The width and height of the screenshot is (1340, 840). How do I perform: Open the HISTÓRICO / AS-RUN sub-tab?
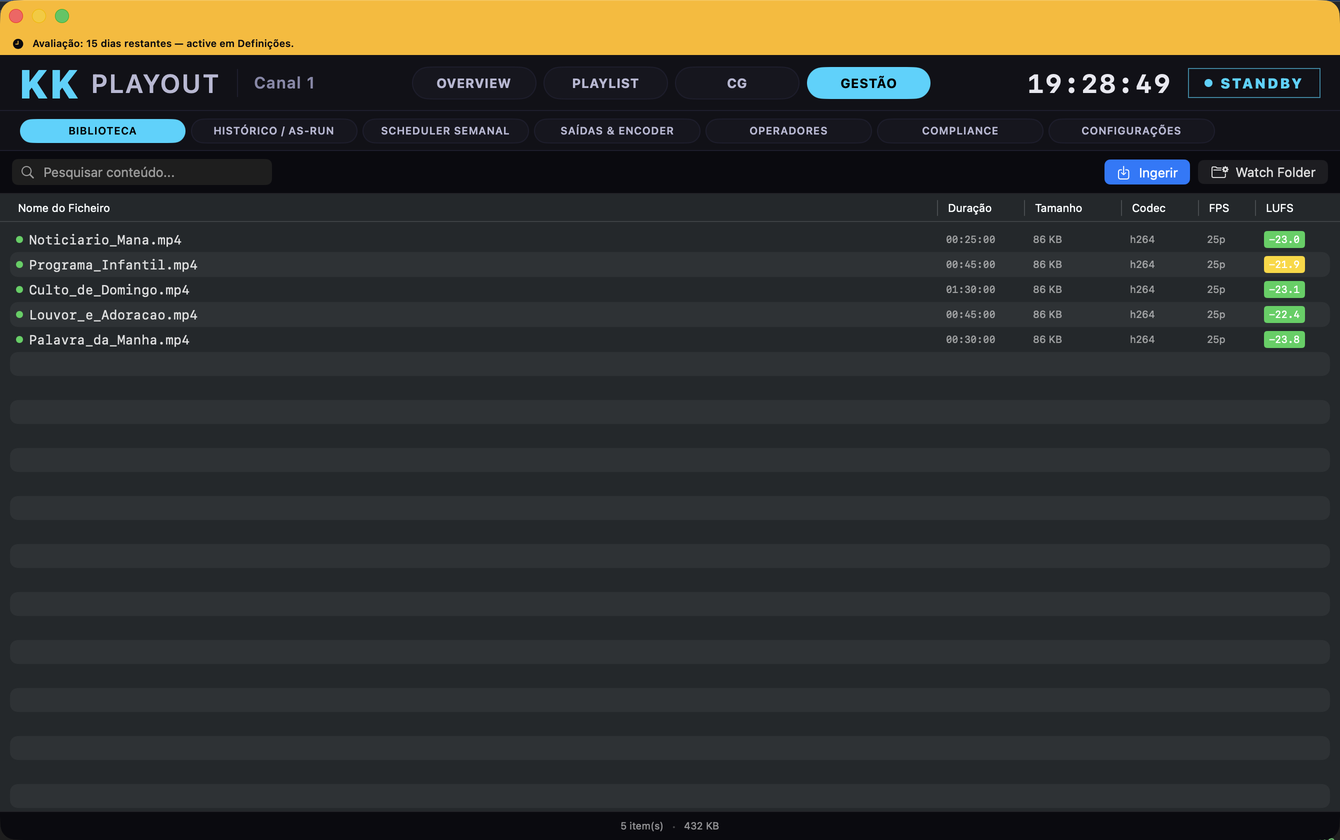pos(274,131)
